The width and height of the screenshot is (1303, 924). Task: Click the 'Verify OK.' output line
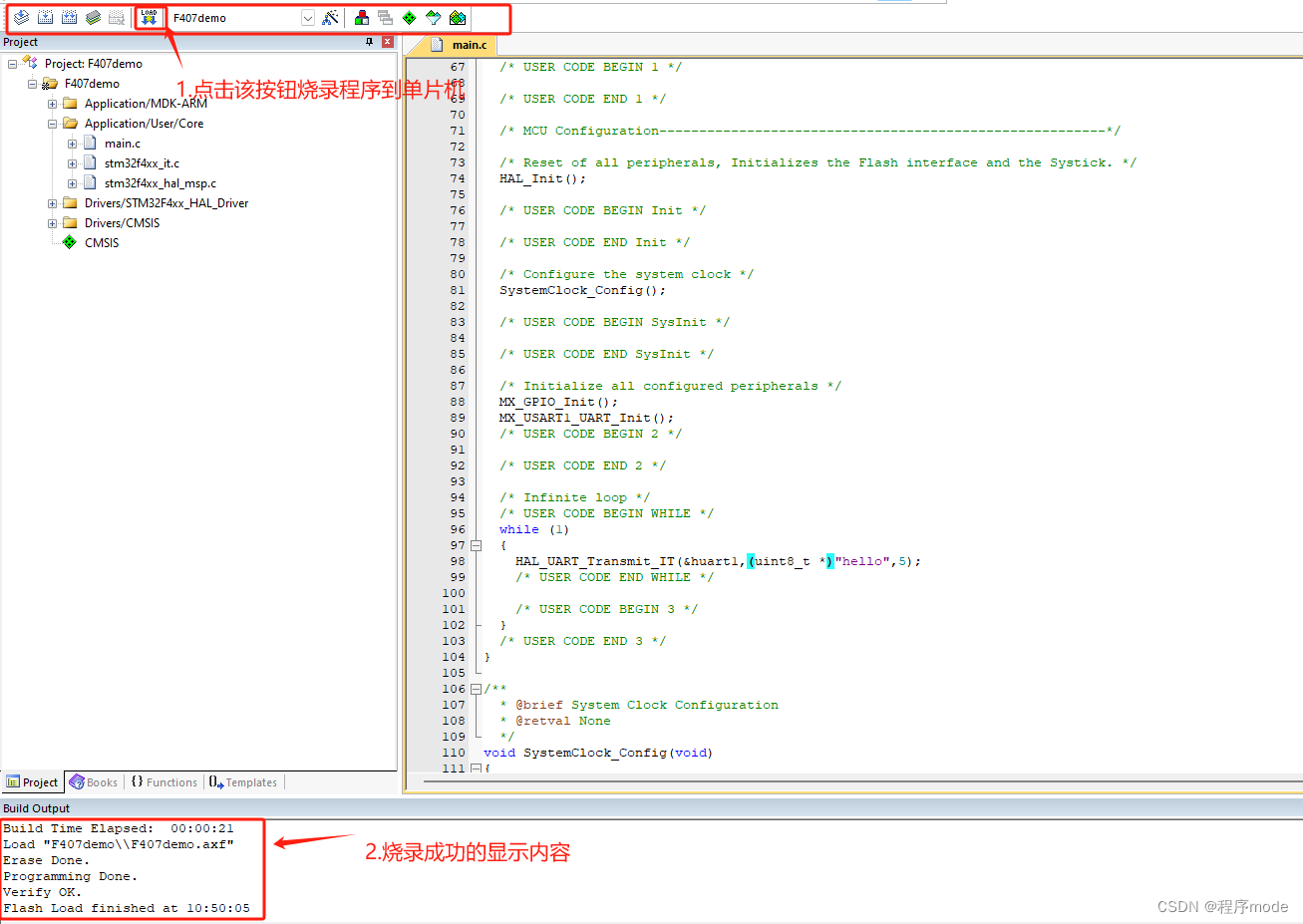43,892
